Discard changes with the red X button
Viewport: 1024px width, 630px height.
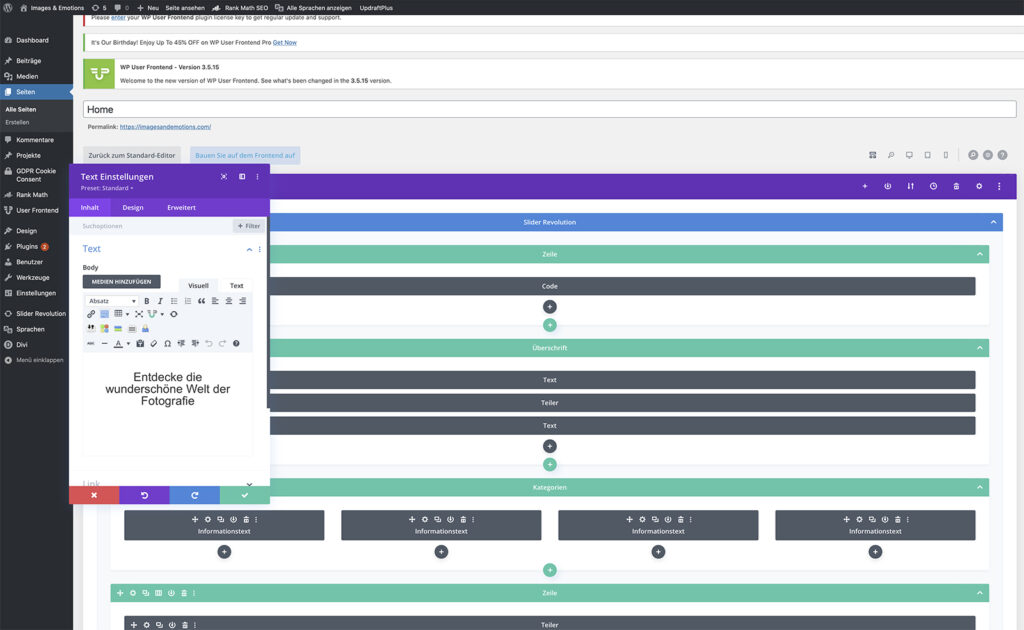coord(94,496)
